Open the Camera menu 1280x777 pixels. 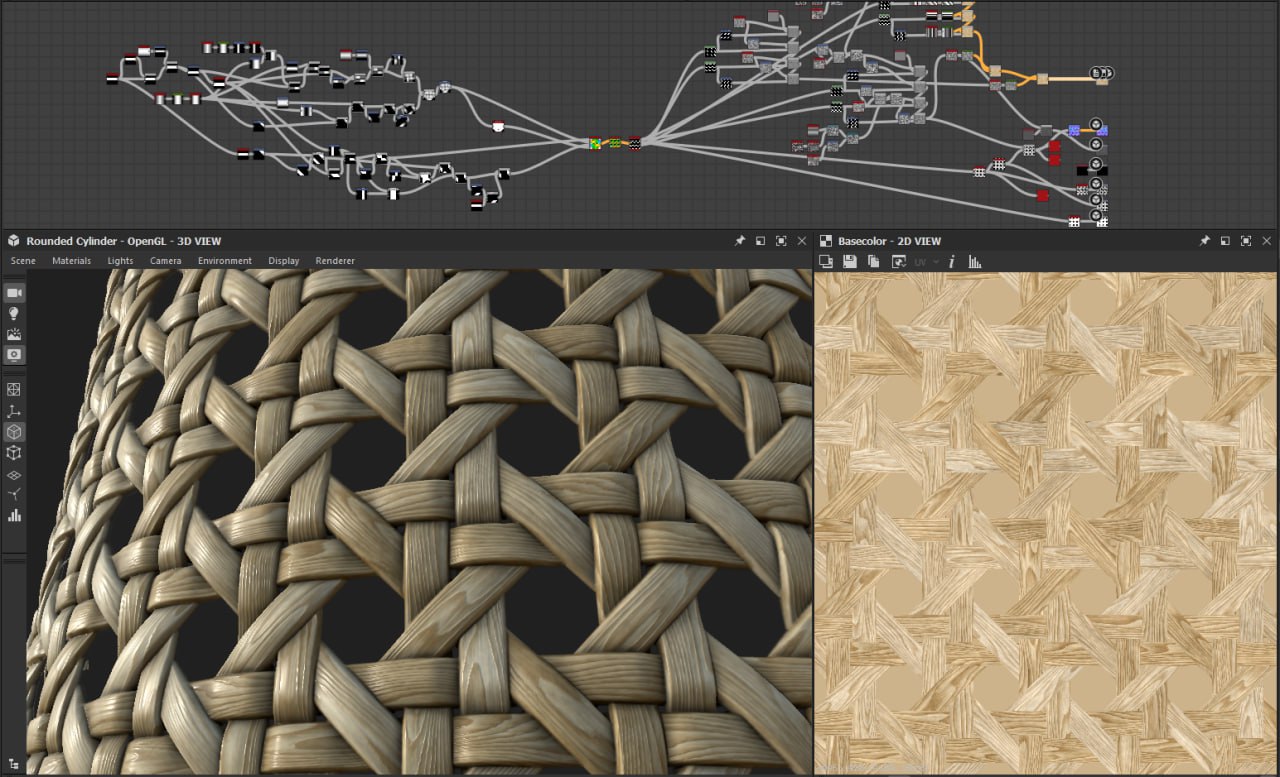166,261
